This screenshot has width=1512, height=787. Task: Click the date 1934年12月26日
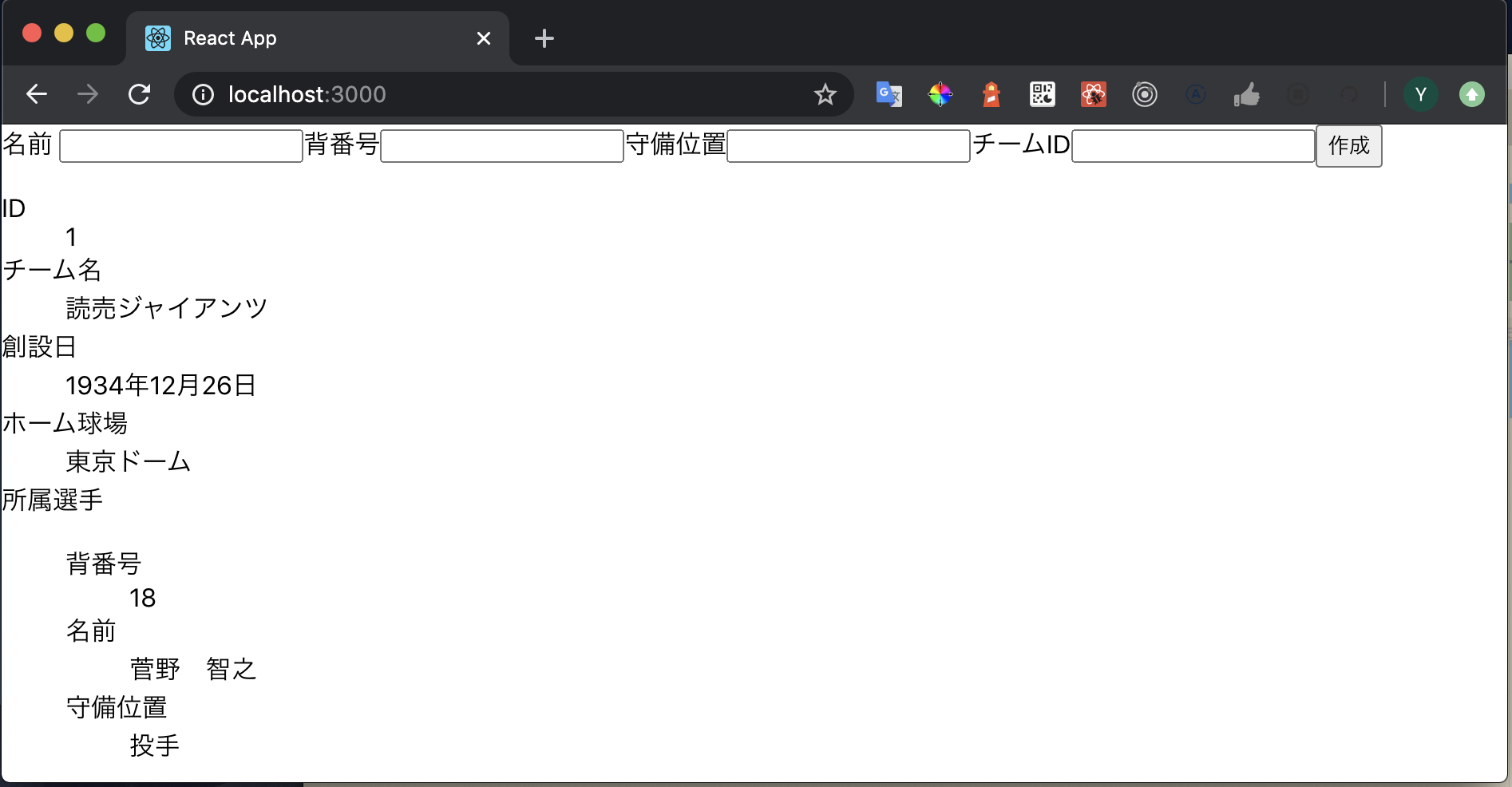pos(160,386)
